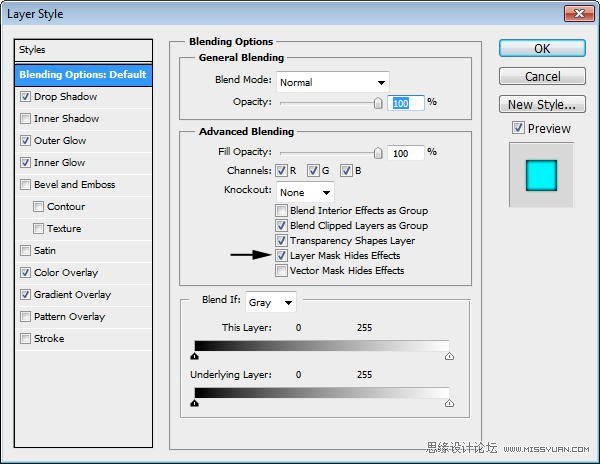Toggle the Preview checkbox

click(x=518, y=128)
